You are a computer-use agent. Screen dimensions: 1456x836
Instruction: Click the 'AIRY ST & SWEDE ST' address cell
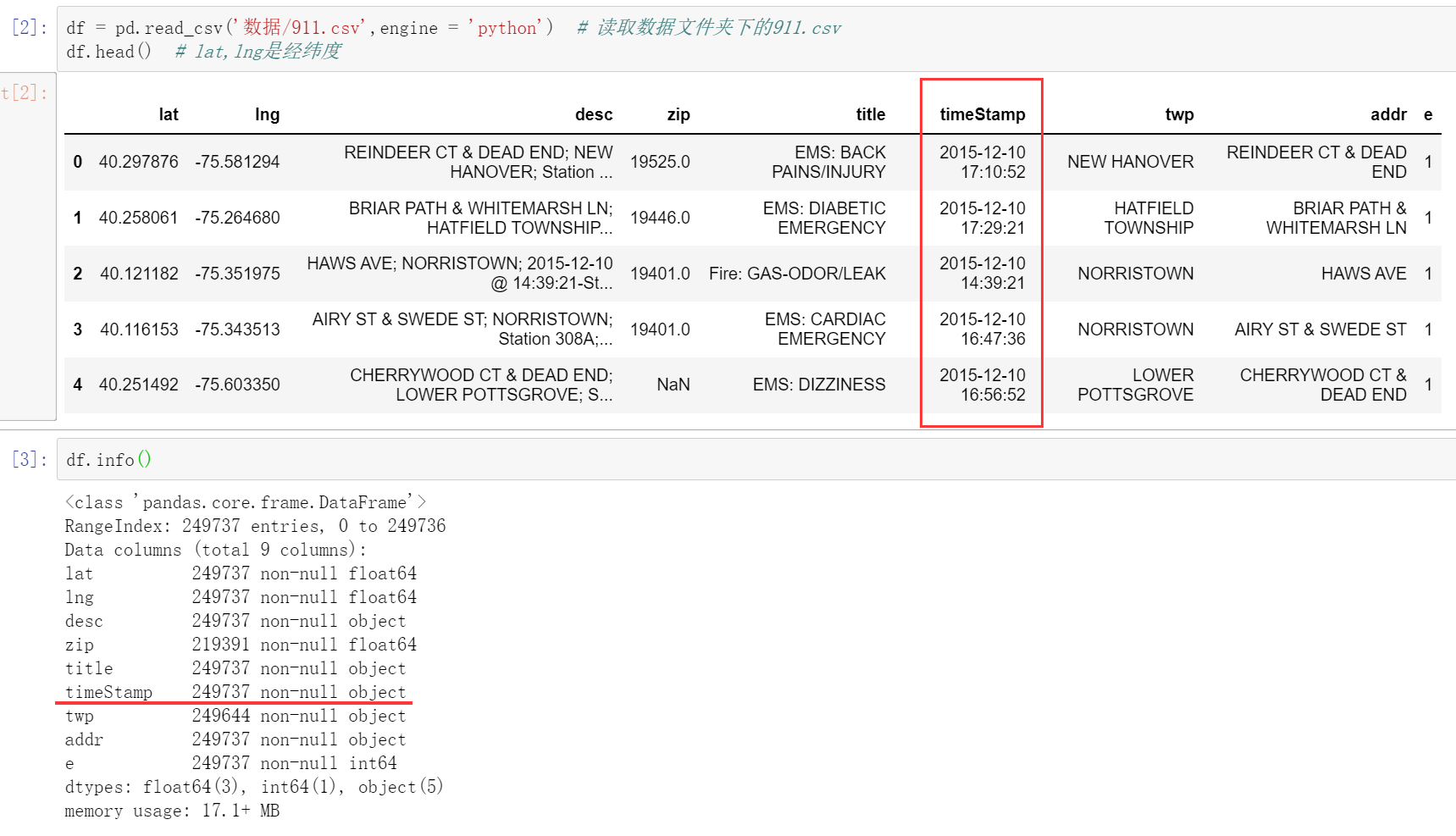coord(1320,329)
